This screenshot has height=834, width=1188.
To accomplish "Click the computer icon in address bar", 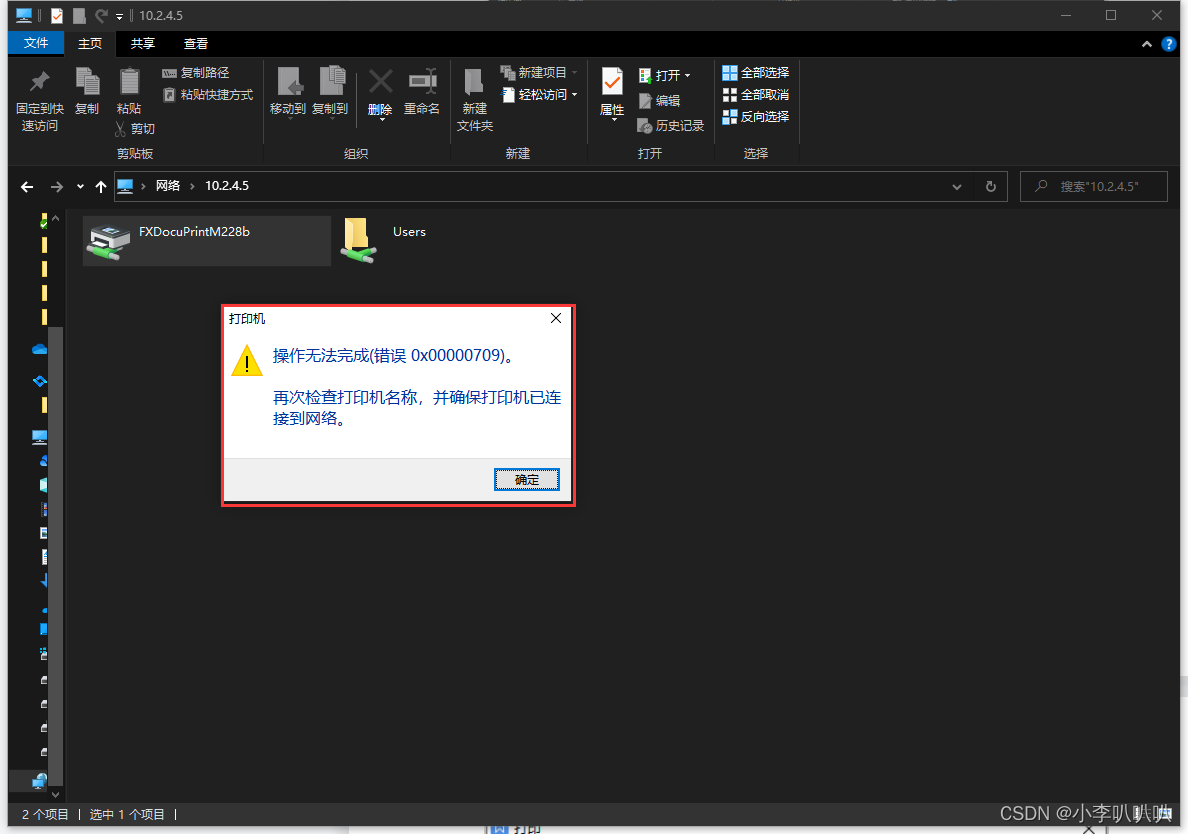I will (x=125, y=186).
